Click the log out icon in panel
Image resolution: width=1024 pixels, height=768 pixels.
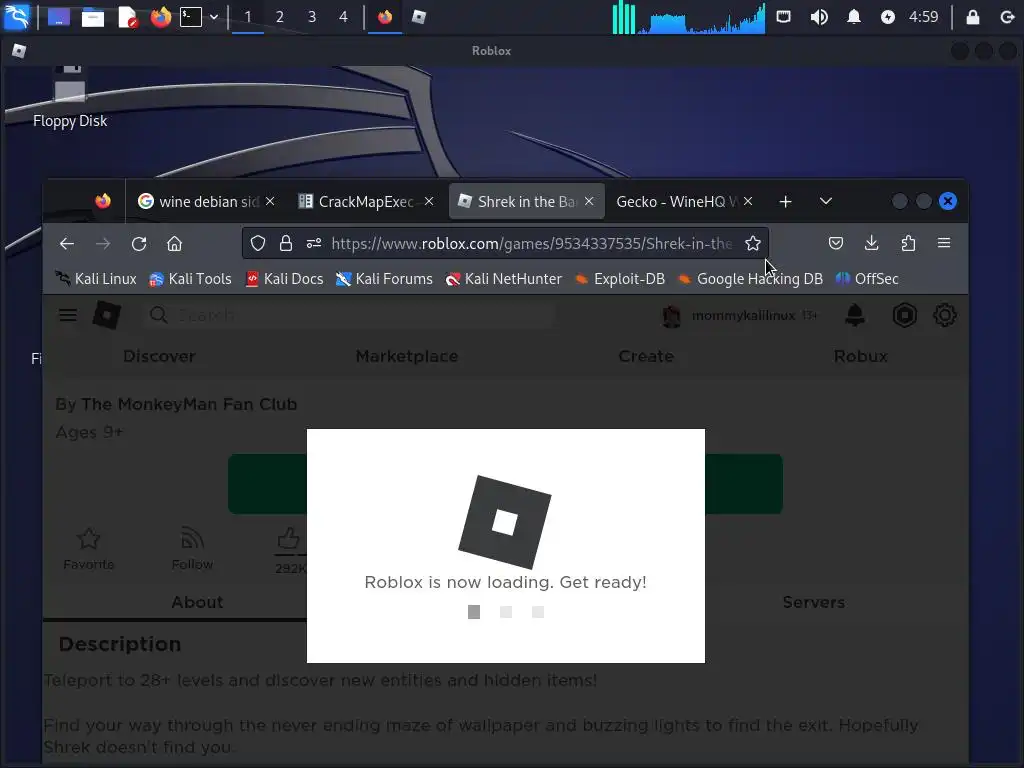click(1007, 17)
